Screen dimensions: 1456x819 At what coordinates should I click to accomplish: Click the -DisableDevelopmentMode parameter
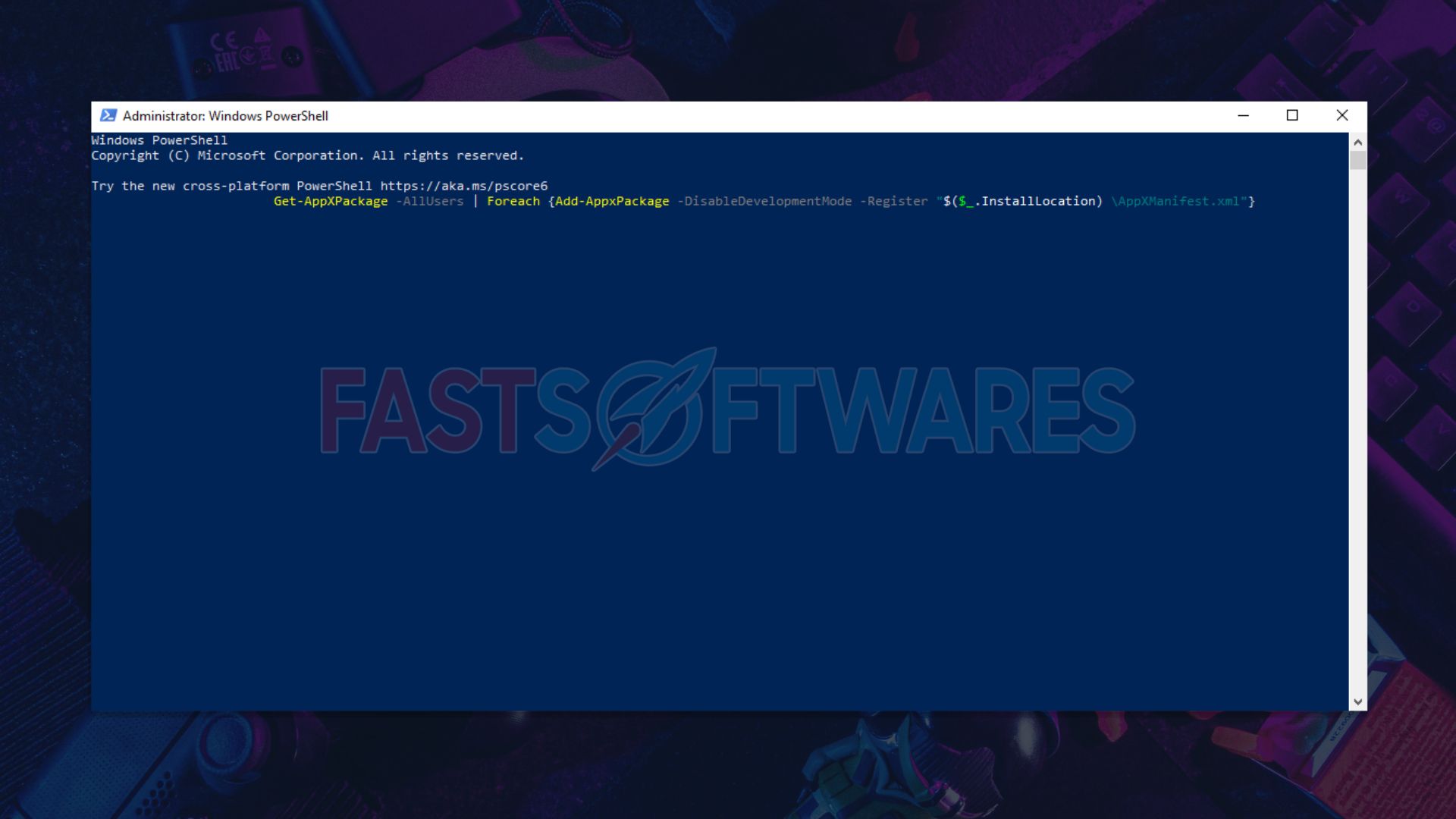pyautogui.click(x=764, y=201)
